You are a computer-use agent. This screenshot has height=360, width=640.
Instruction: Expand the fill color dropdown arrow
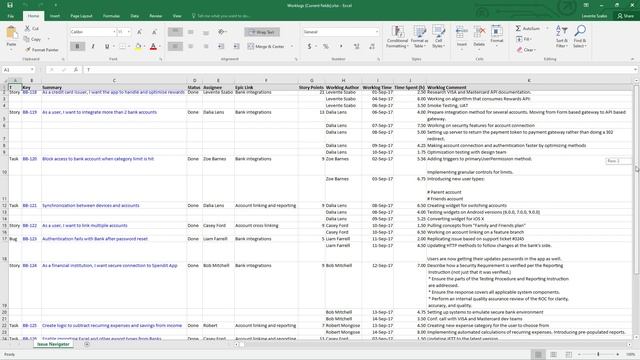(x=144, y=47)
